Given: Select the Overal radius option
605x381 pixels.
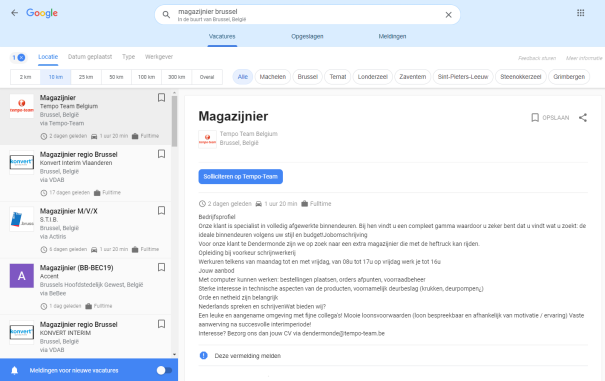Looking at the screenshot, I should click(207, 77).
